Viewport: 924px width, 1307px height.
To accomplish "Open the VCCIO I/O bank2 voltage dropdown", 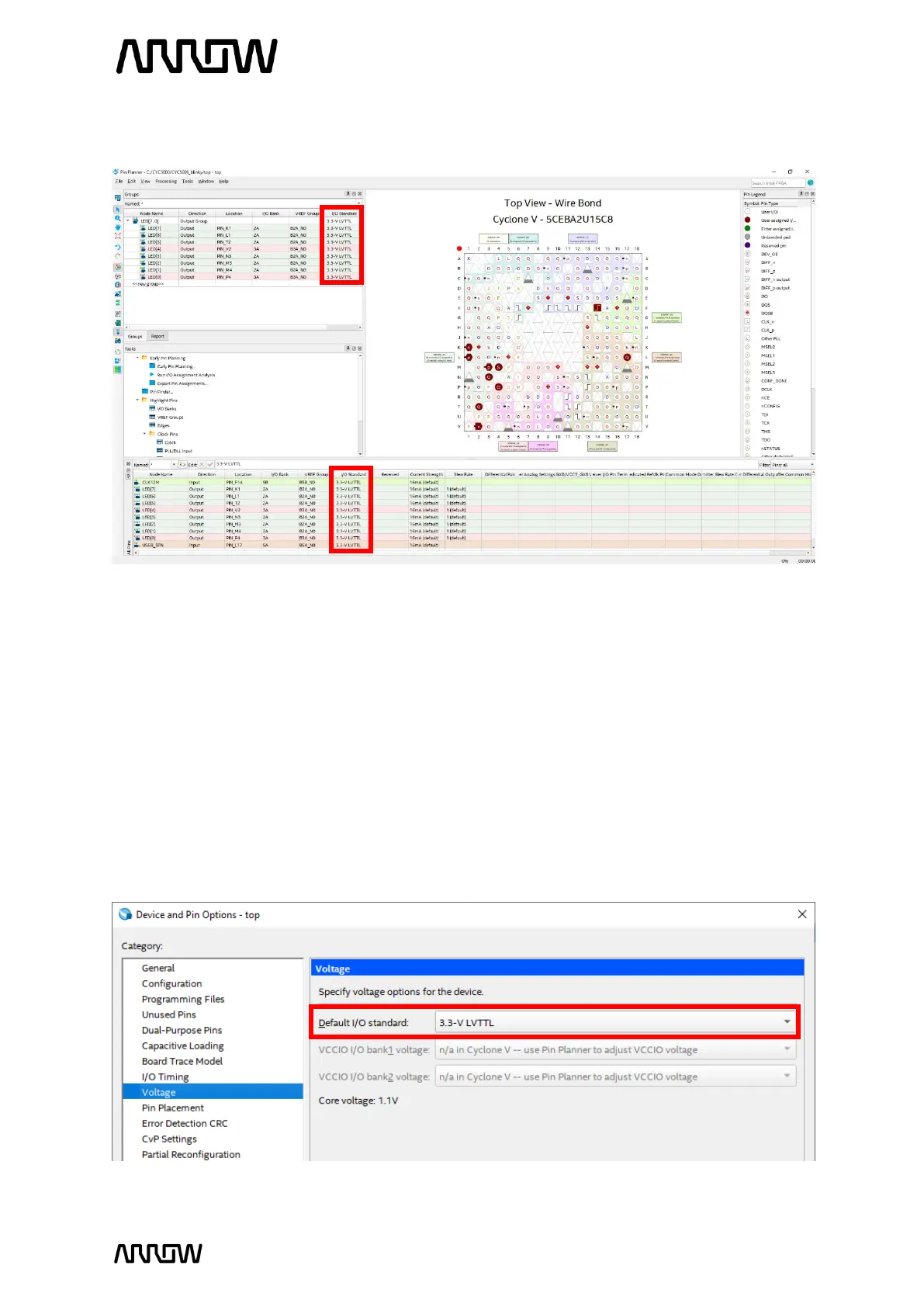I will 616,1076.
